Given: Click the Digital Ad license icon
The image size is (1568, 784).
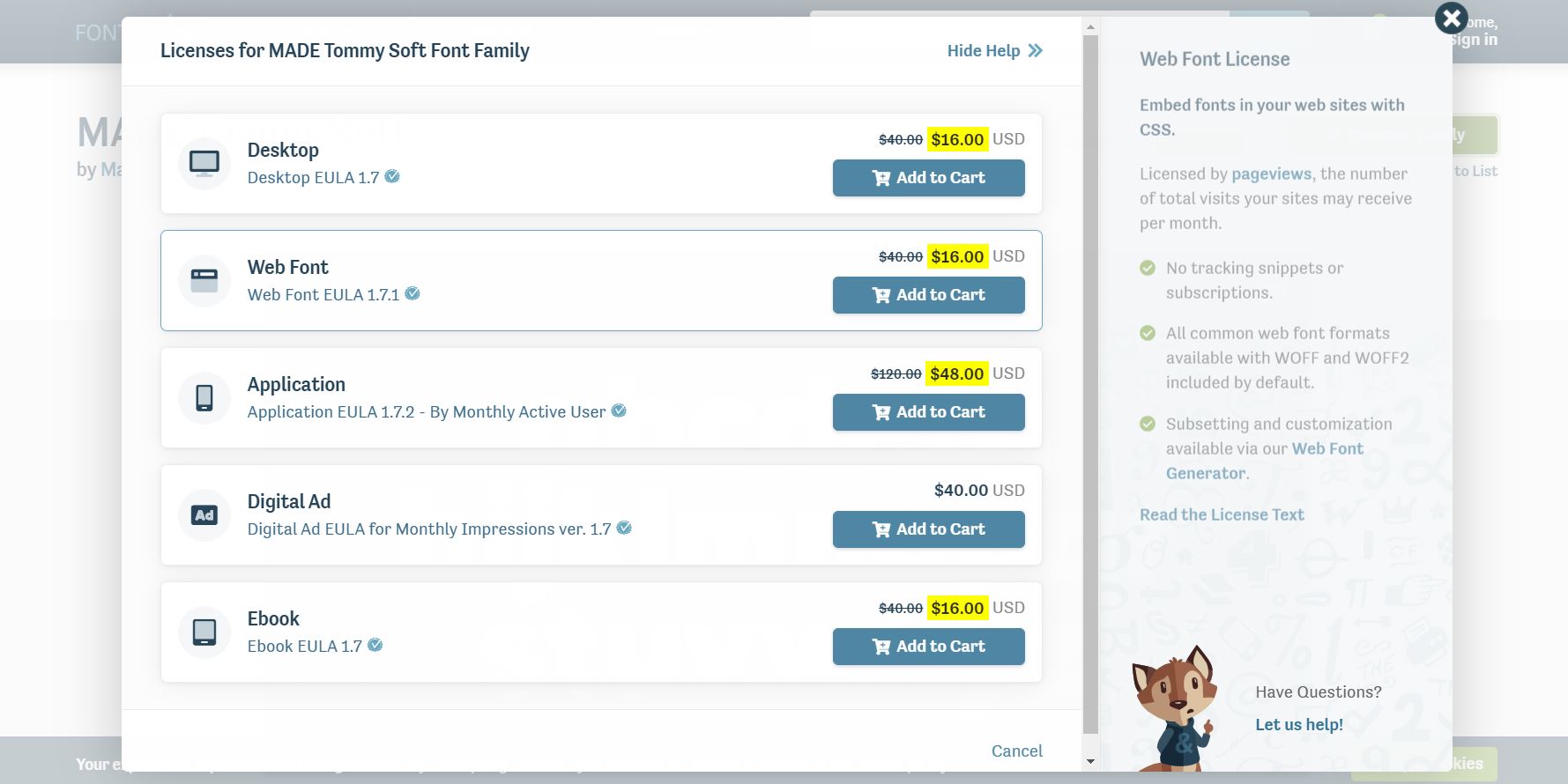Looking at the screenshot, I should 204,515.
